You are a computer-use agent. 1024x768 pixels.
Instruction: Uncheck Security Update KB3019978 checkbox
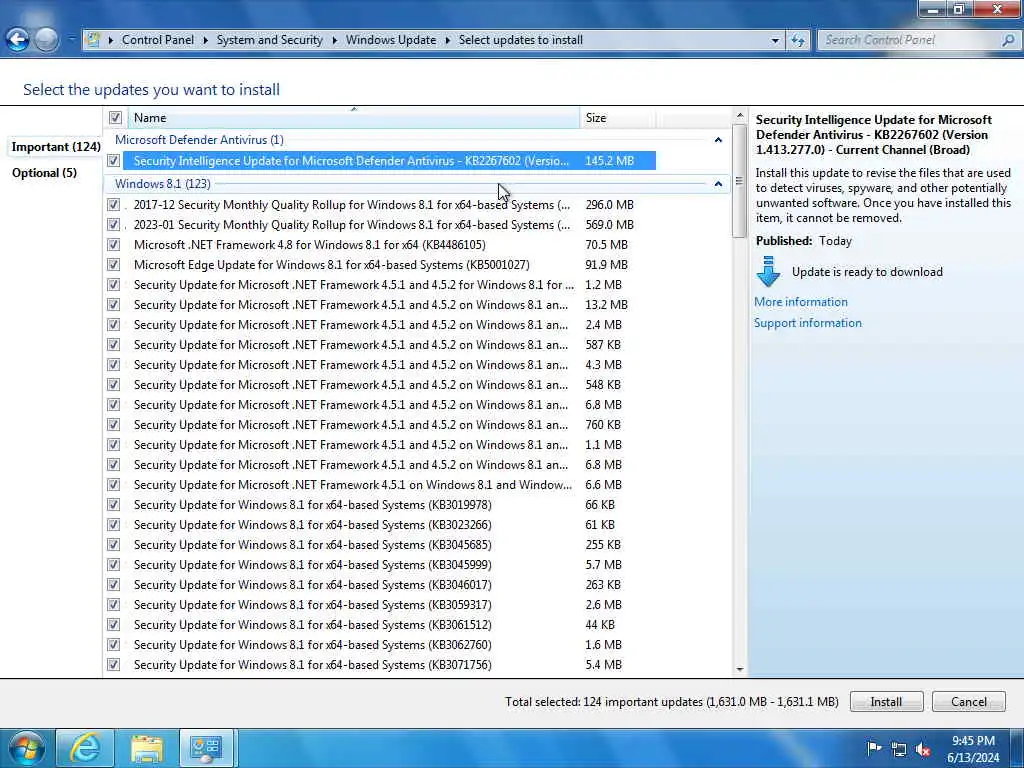tap(114, 505)
